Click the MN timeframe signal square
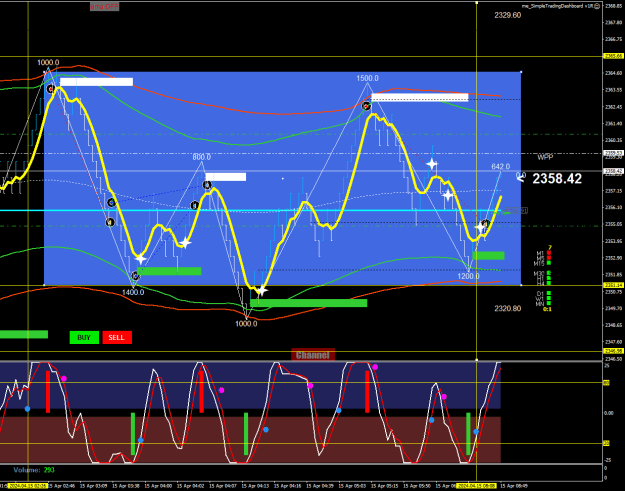The height and width of the screenshot is (491, 625). coord(549,303)
